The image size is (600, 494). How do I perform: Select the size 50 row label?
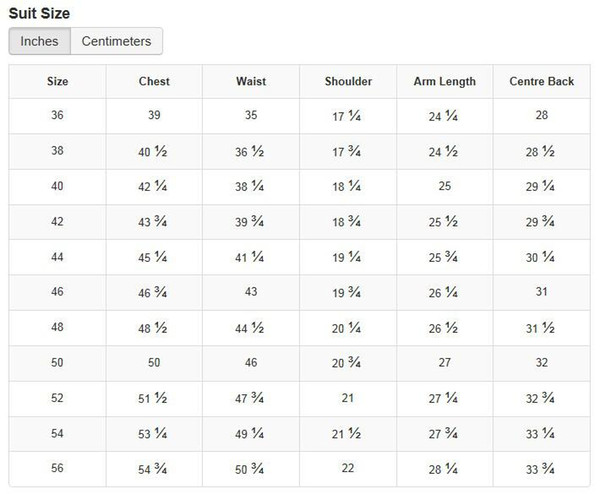[x=57, y=362]
